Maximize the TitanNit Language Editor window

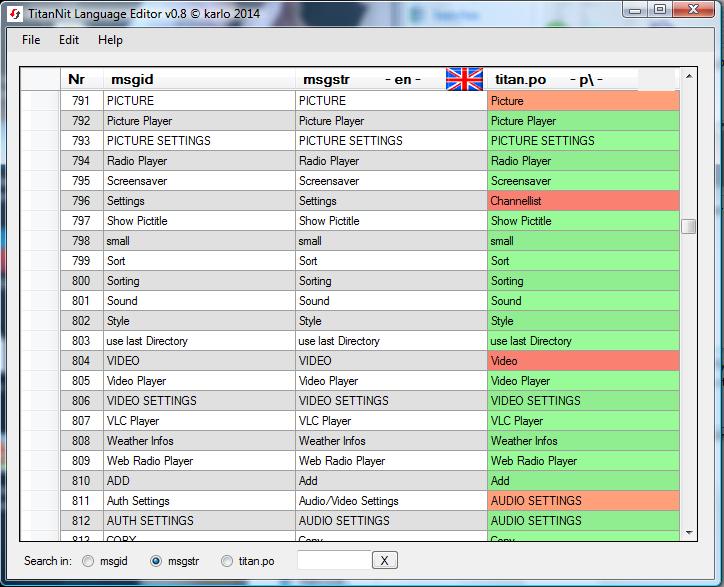coord(660,9)
